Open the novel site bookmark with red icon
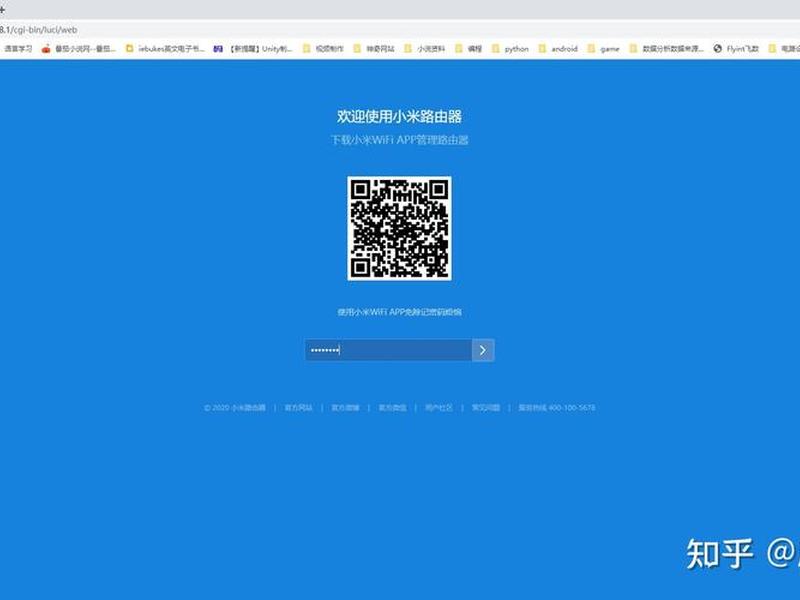The width and height of the screenshot is (800, 600). (79, 49)
